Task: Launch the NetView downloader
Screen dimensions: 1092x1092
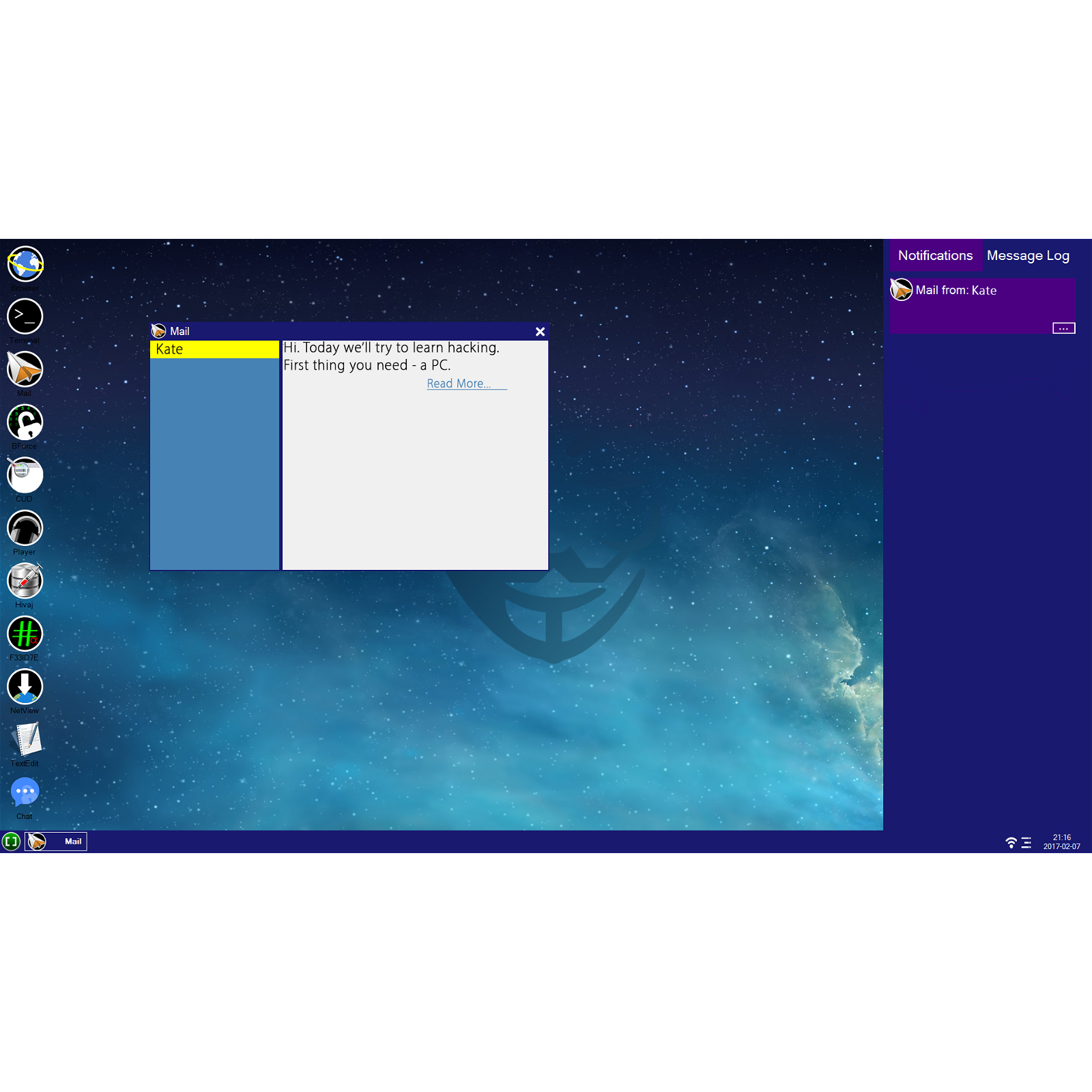Action: coord(25,687)
